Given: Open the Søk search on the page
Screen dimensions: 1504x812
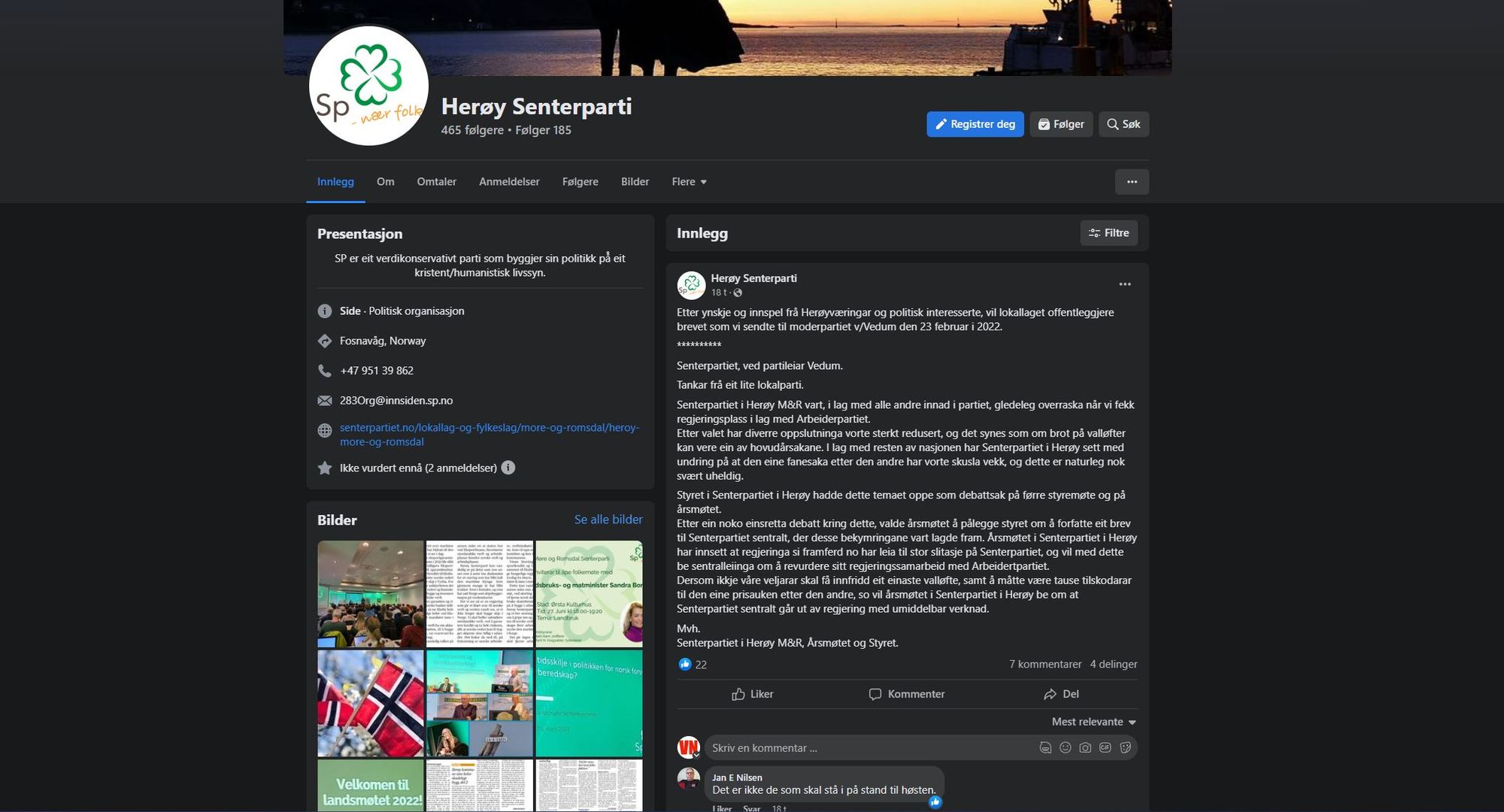Looking at the screenshot, I should 1123,124.
